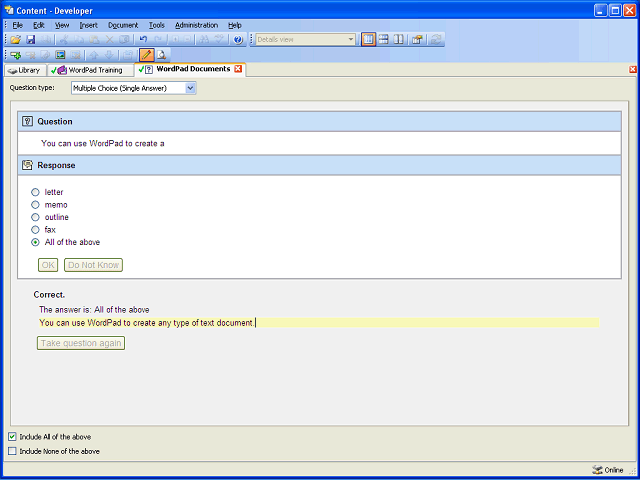Click the move up arrow icon
The width and height of the screenshot is (640, 480).
click(x=94, y=55)
